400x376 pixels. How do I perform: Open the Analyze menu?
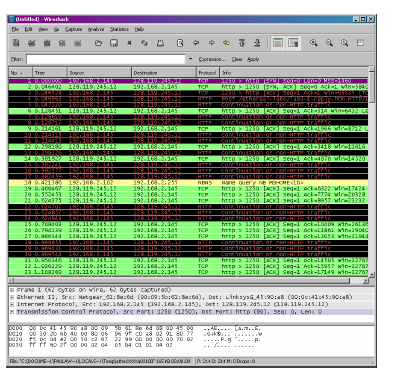[96, 29]
